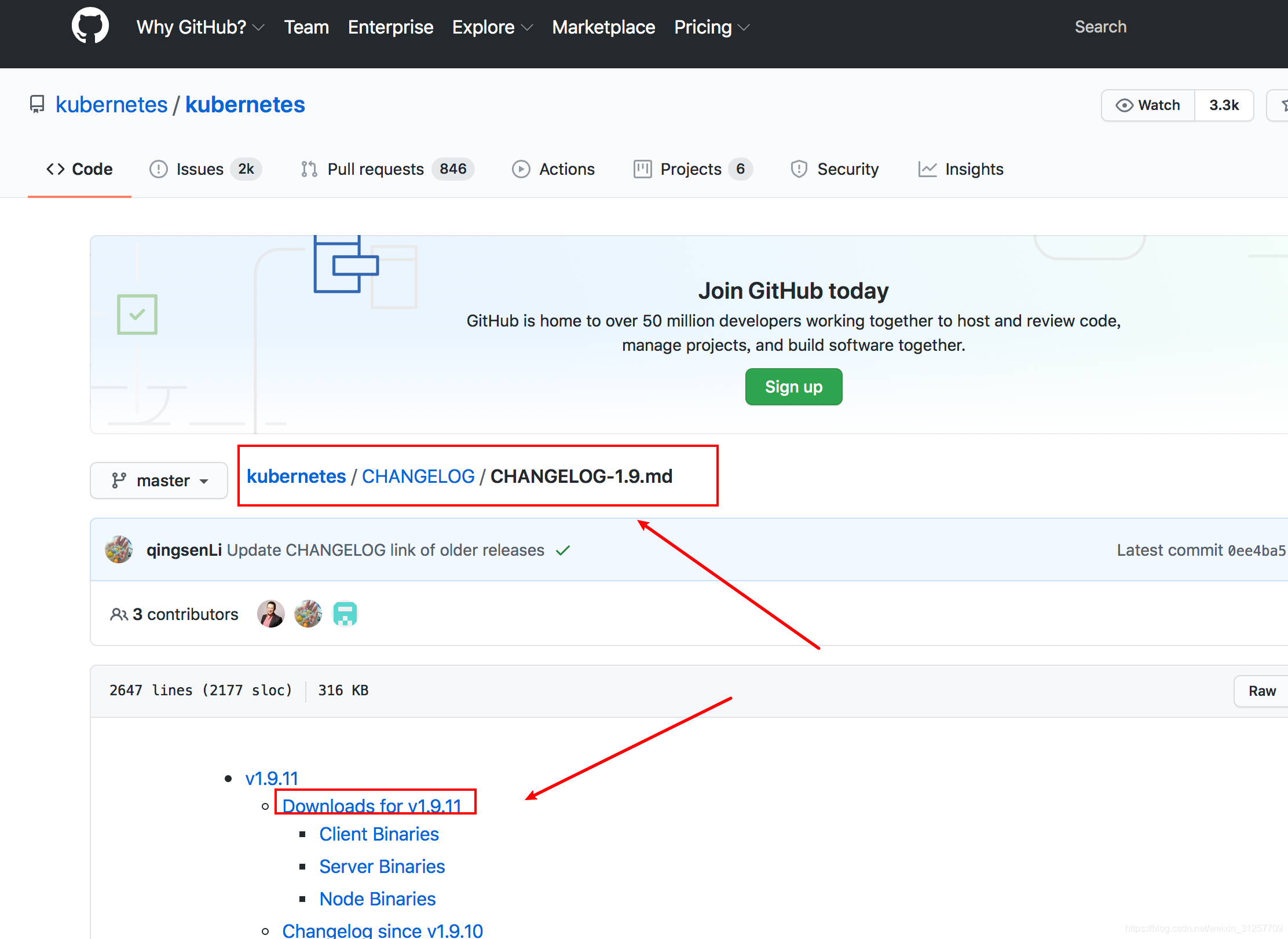Open kubernetes breadcrumb root link
The height and width of the screenshot is (939, 1288).
tap(296, 476)
